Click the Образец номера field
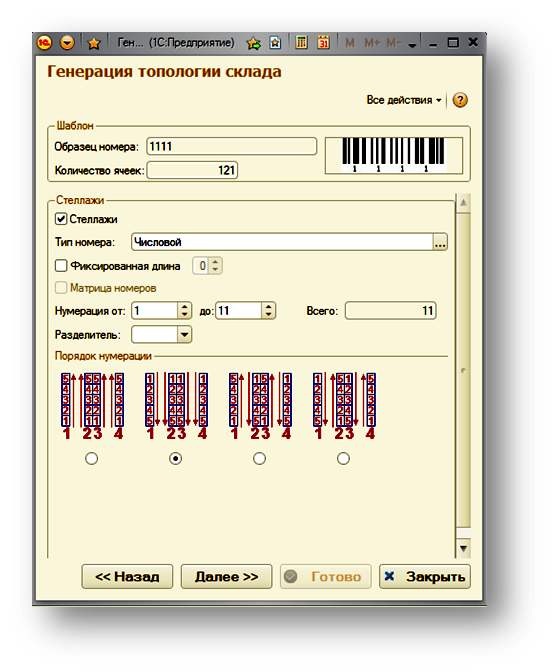The image size is (552, 672). pyautogui.click(x=231, y=146)
